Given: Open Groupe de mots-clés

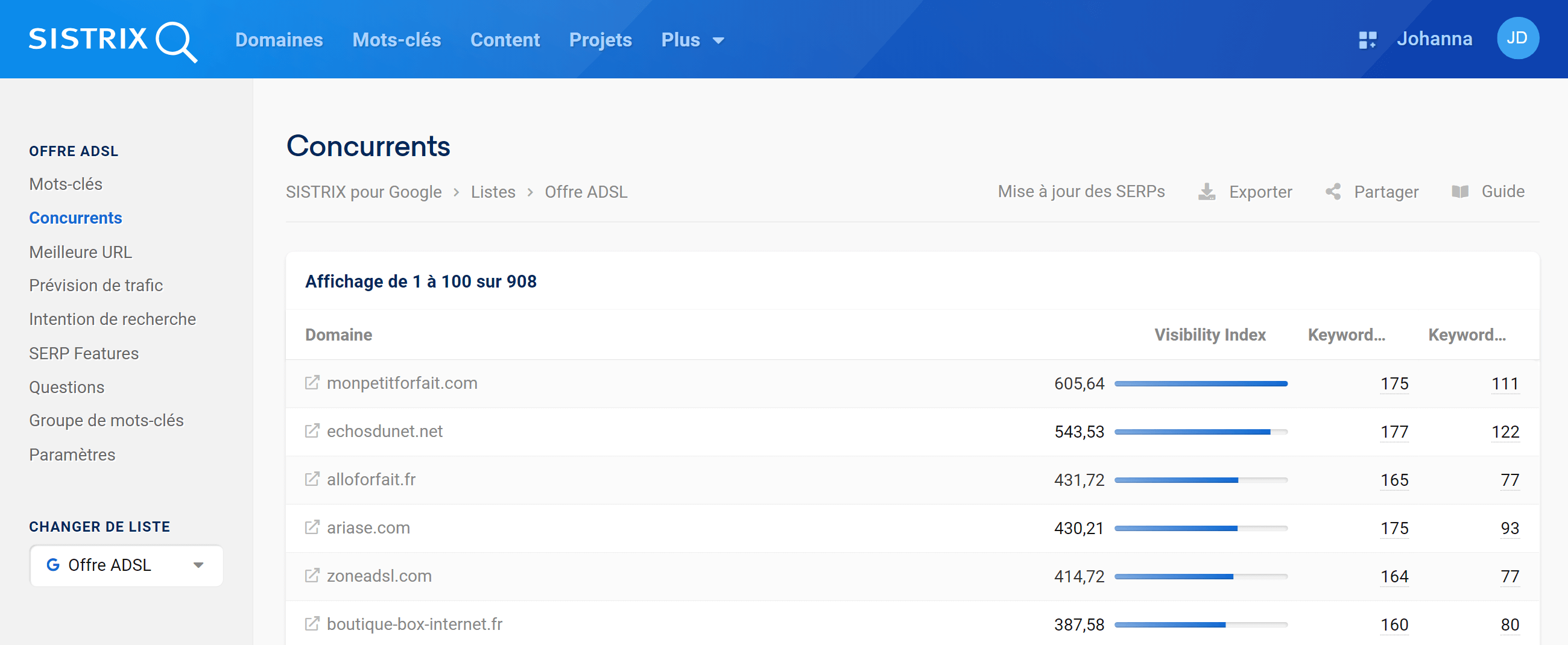Looking at the screenshot, I should 107,421.
